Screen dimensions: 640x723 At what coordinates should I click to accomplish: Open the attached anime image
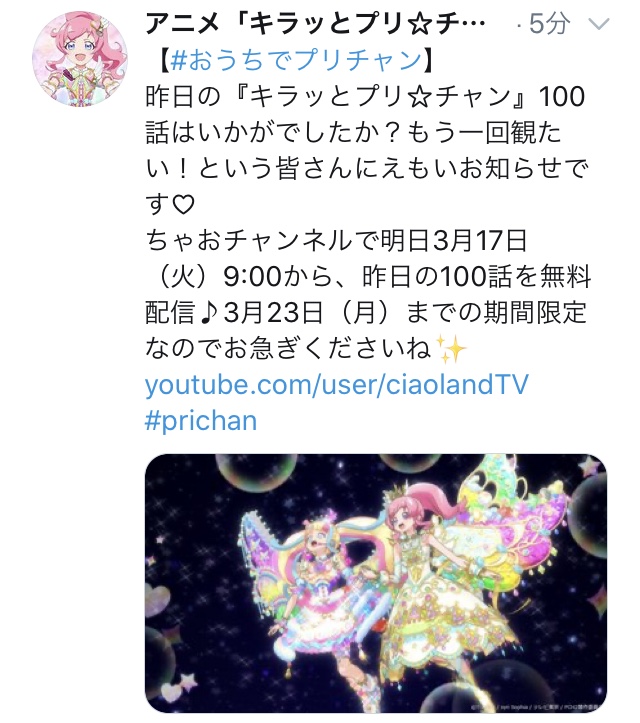(x=376, y=583)
